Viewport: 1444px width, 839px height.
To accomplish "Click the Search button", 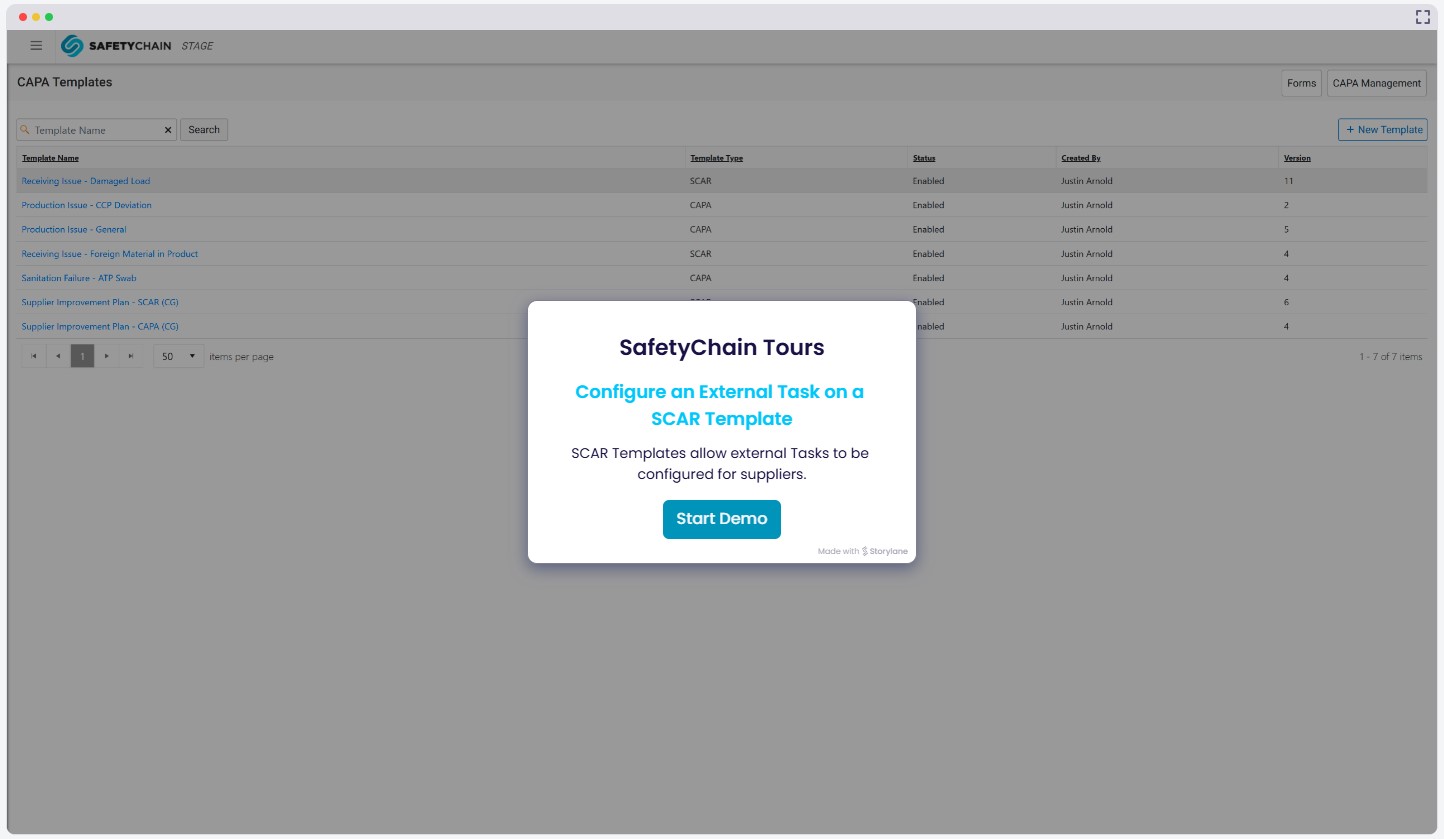I will pyautogui.click(x=204, y=130).
